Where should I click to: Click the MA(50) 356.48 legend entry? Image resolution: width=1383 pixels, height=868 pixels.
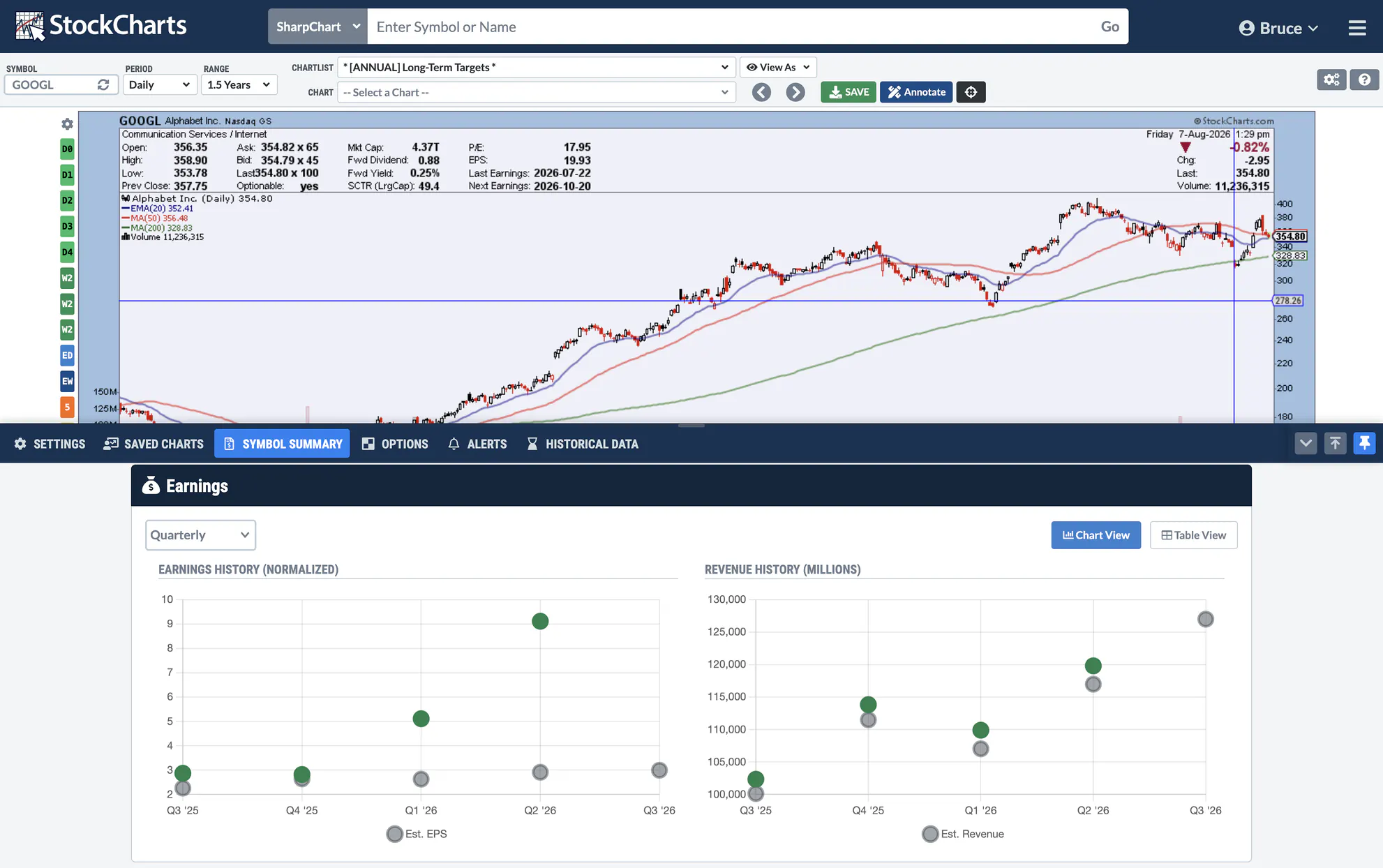coord(155,218)
